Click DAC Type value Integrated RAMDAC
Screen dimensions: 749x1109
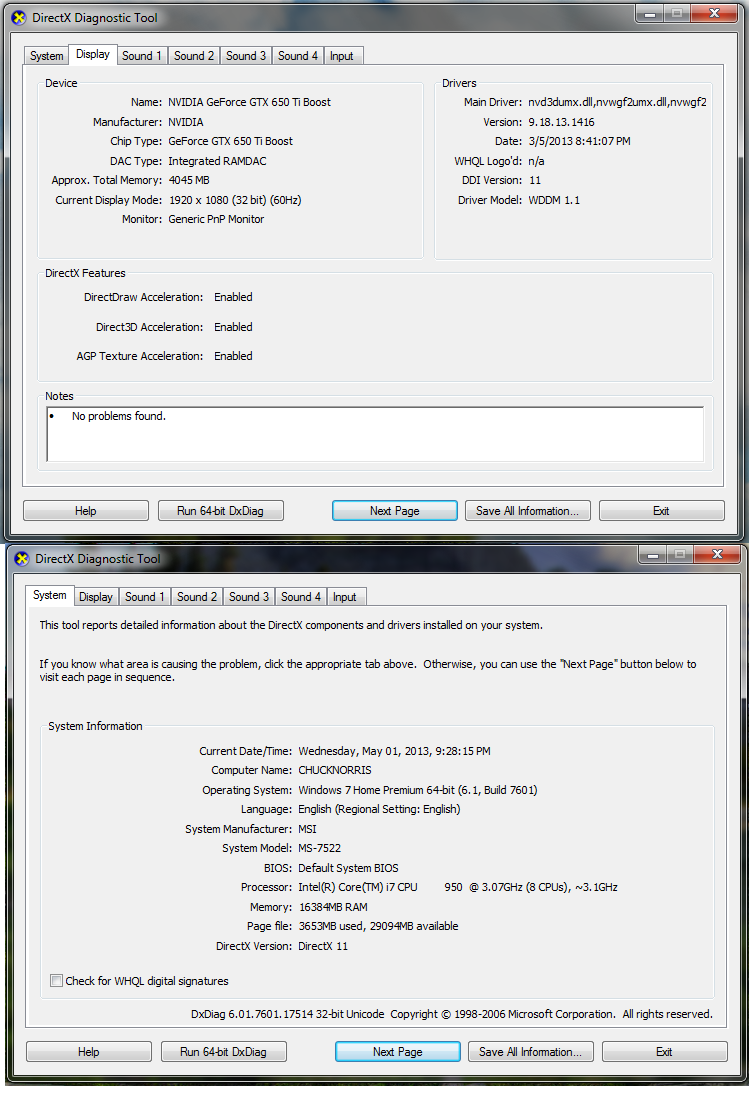click(217, 161)
